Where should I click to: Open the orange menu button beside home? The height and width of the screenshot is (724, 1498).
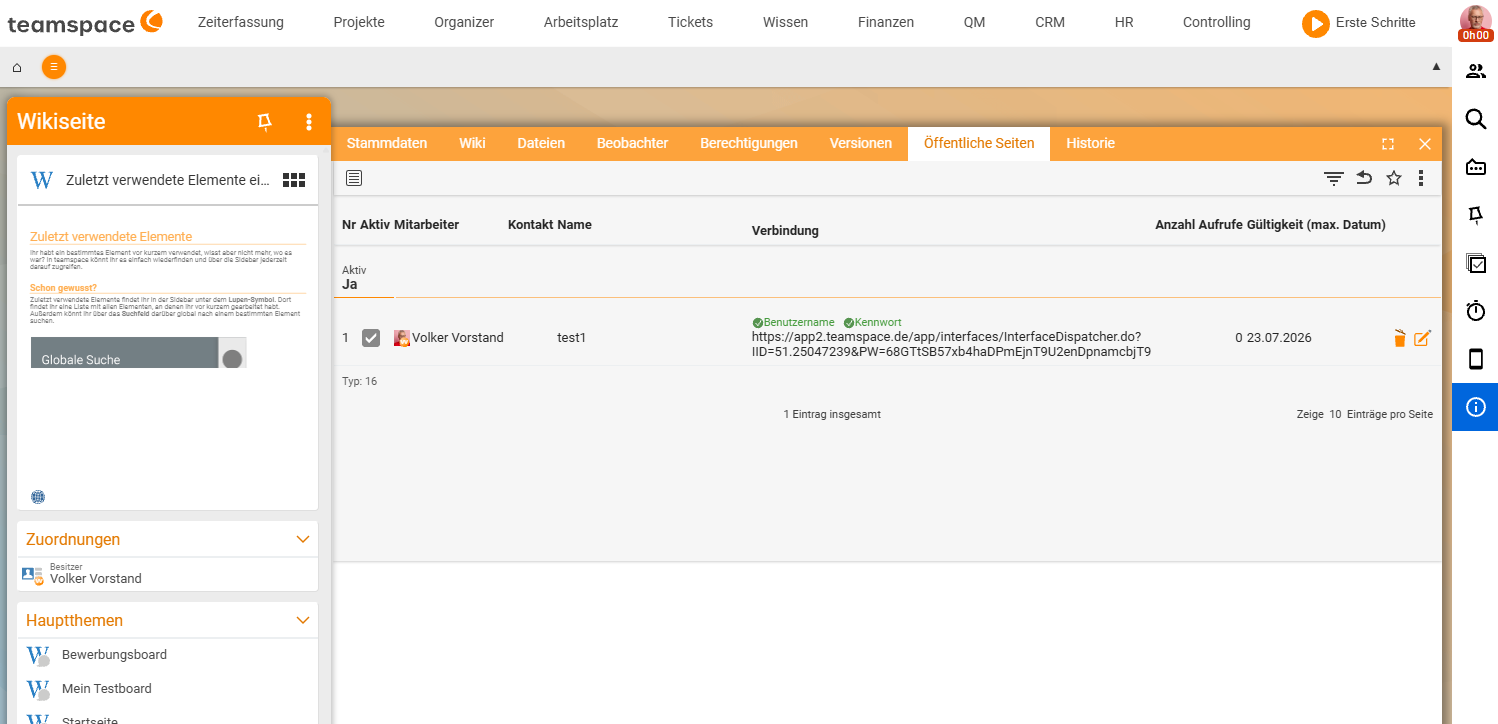pos(54,67)
